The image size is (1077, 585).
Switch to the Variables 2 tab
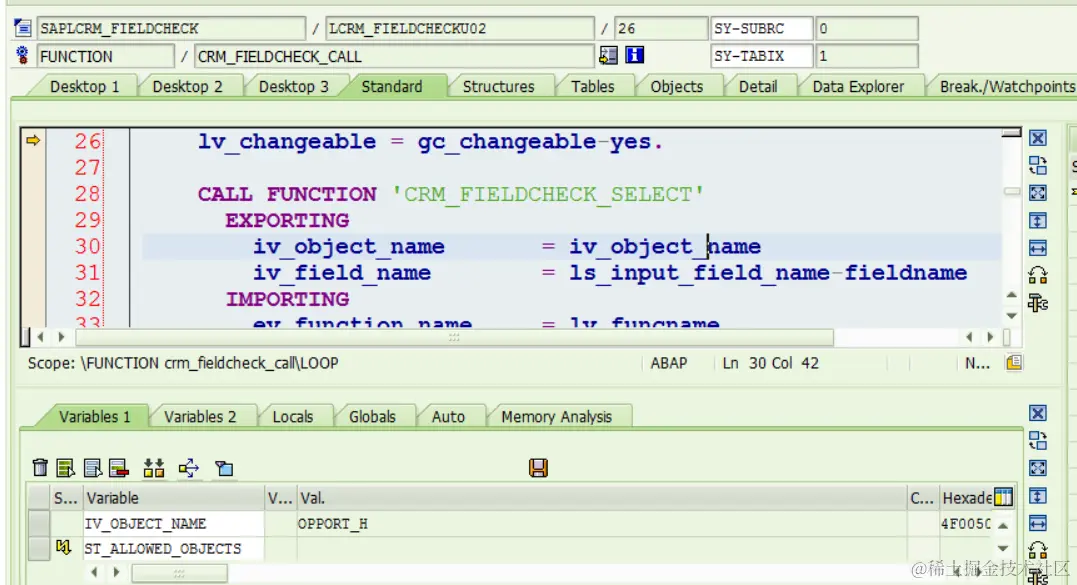pos(200,417)
